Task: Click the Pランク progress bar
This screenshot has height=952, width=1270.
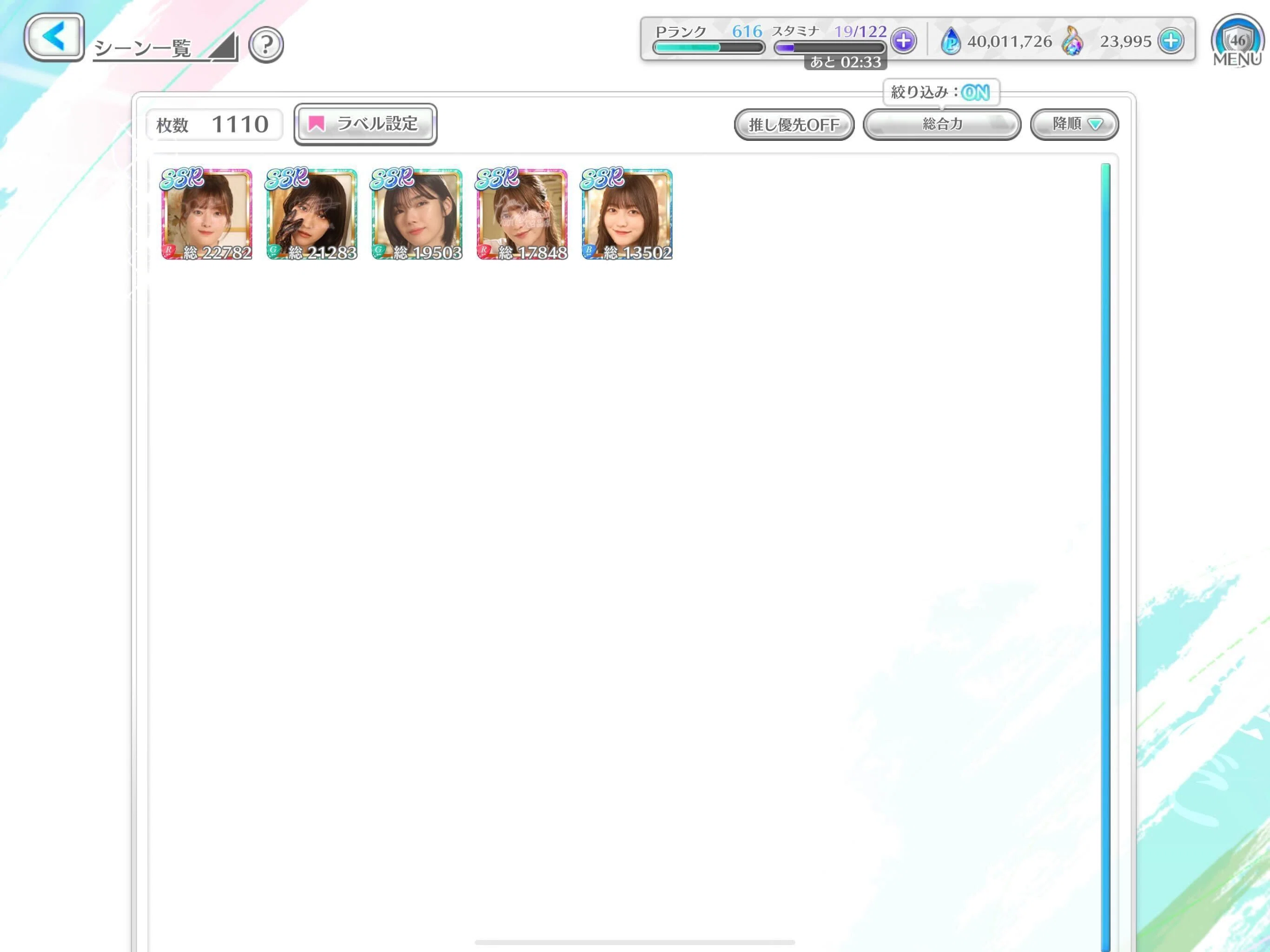Action: 709,48
